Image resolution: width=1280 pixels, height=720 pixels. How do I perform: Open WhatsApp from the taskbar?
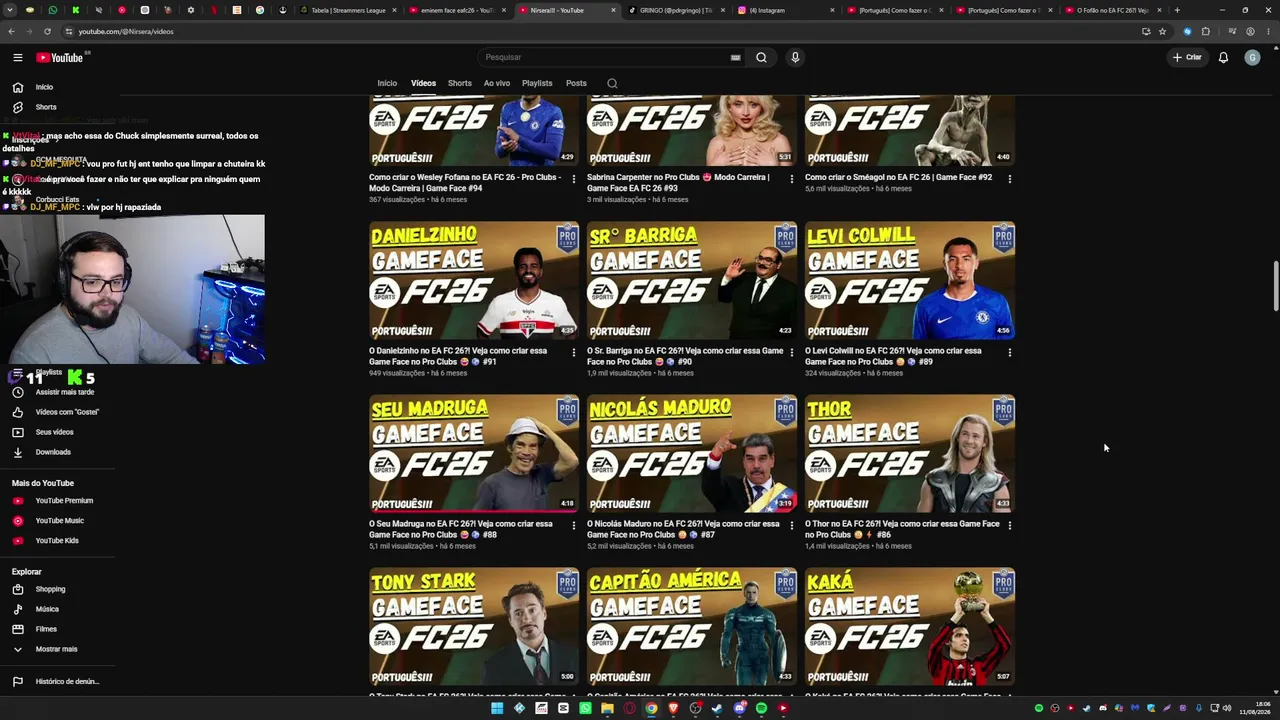point(585,708)
